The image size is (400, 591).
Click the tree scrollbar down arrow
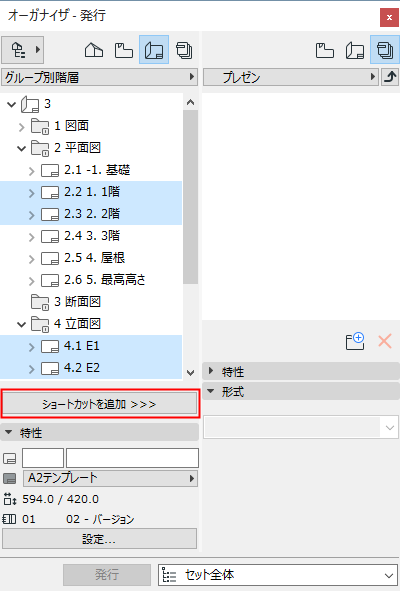[190, 373]
